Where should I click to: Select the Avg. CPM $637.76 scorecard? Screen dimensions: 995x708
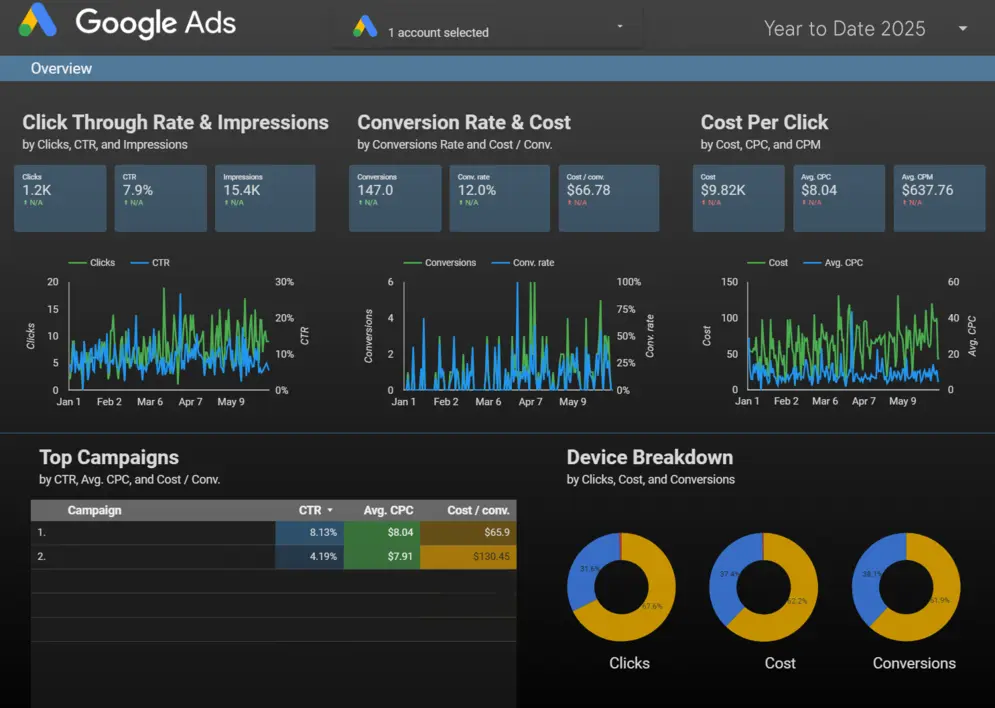pos(939,198)
